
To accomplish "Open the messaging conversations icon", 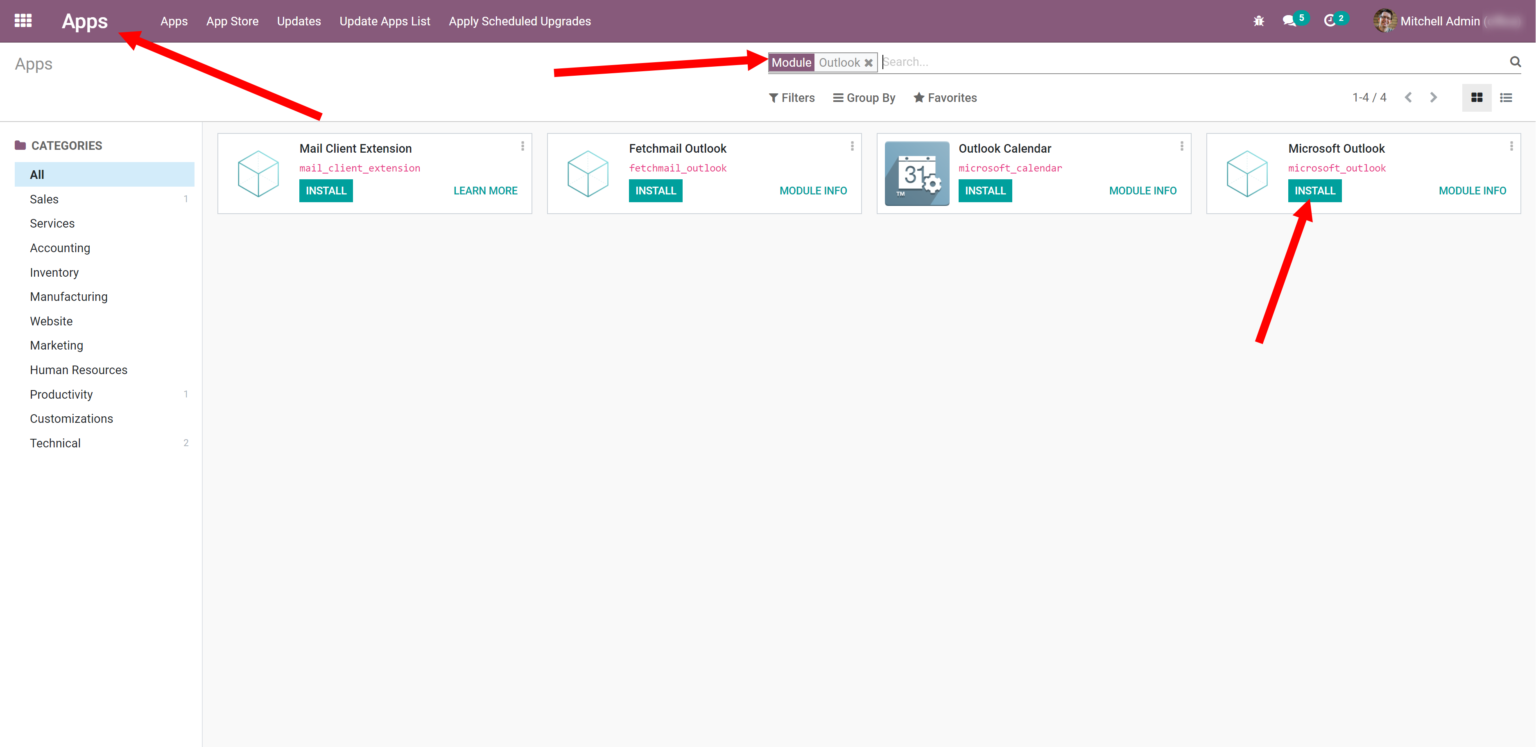I will 1290,20.
